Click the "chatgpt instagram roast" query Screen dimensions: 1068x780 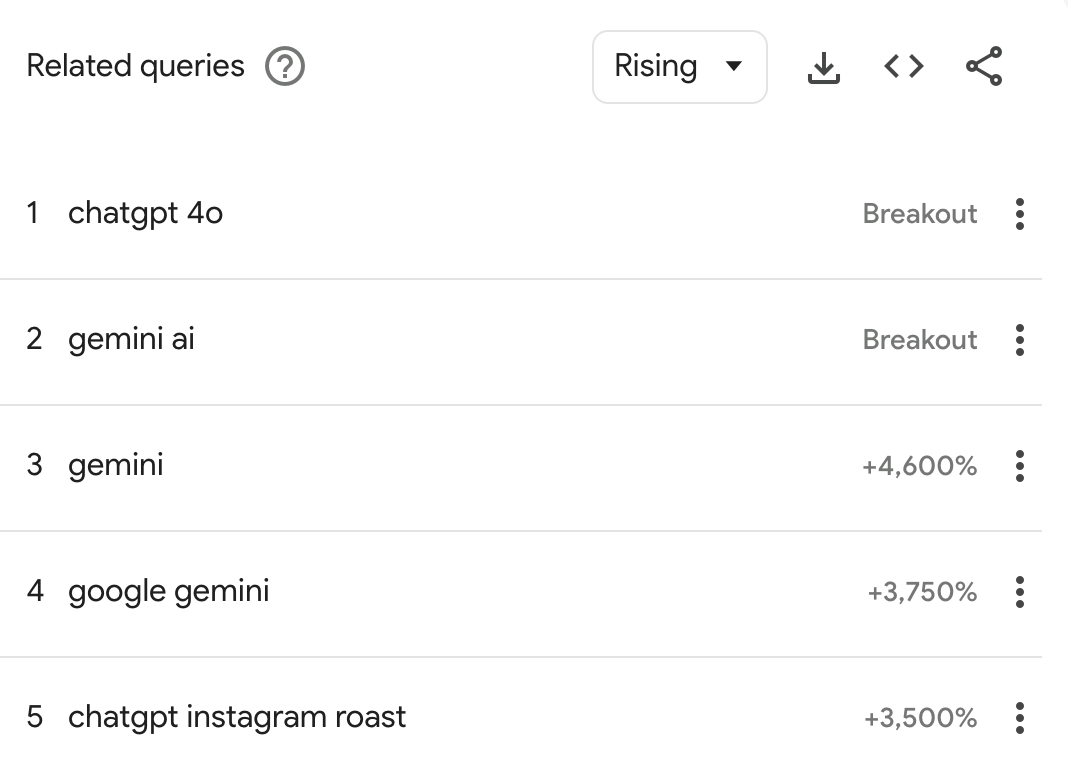pos(236,717)
